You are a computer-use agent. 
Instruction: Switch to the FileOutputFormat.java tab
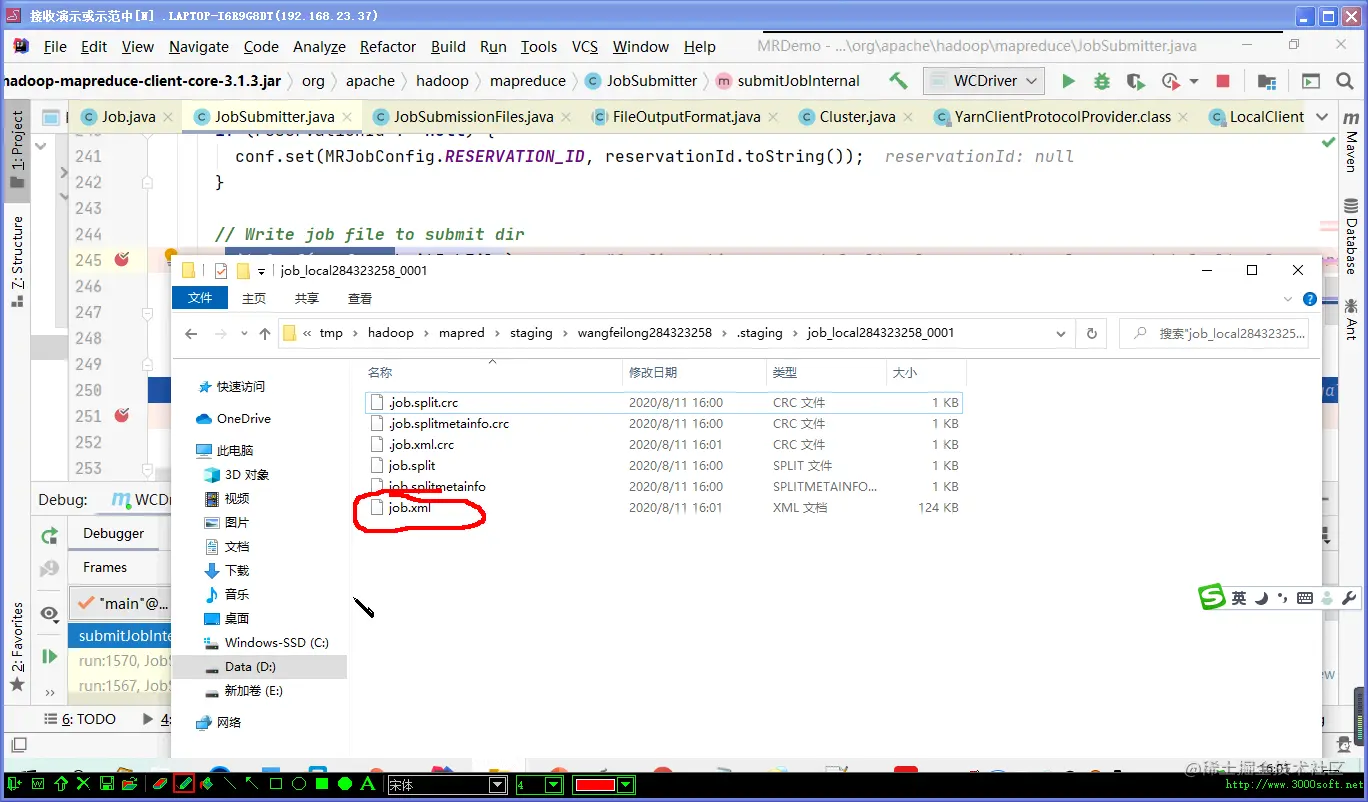pyautogui.click(x=686, y=117)
